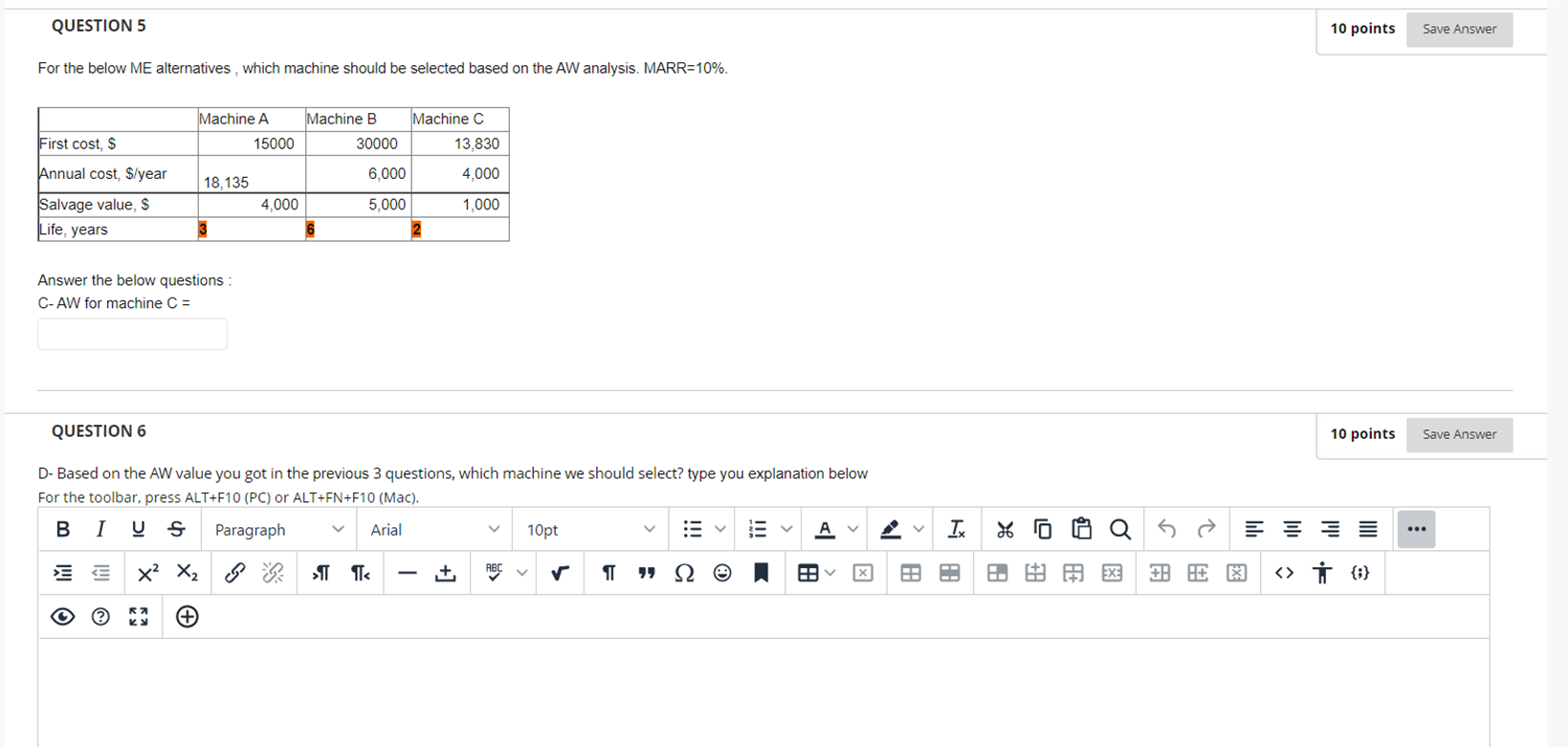Click the AW for machine C answer field
The height and width of the screenshot is (747, 1568).
tap(133, 334)
